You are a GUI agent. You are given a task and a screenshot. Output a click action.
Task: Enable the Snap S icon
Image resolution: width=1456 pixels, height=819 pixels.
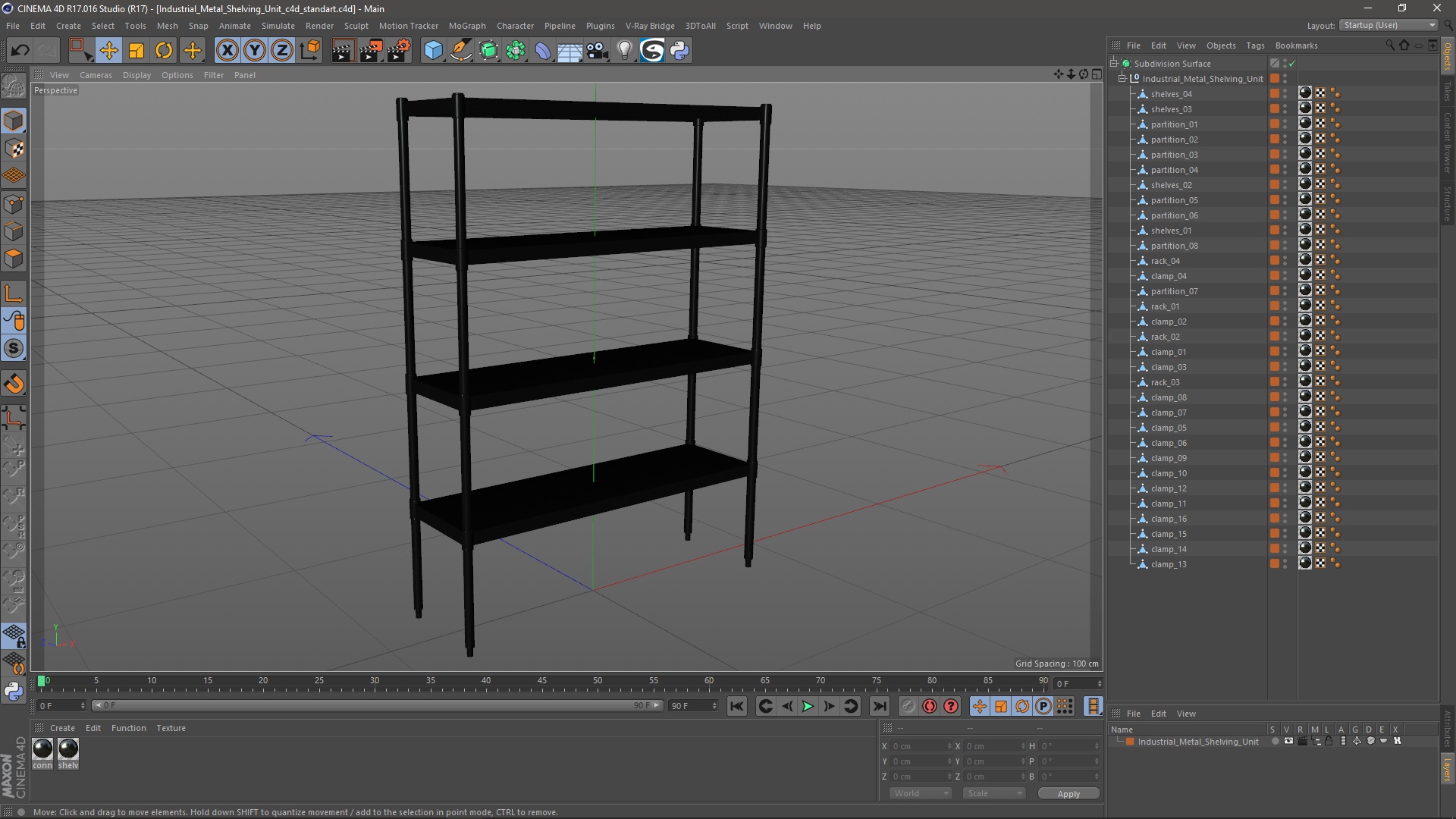click(x=14, y=349)
